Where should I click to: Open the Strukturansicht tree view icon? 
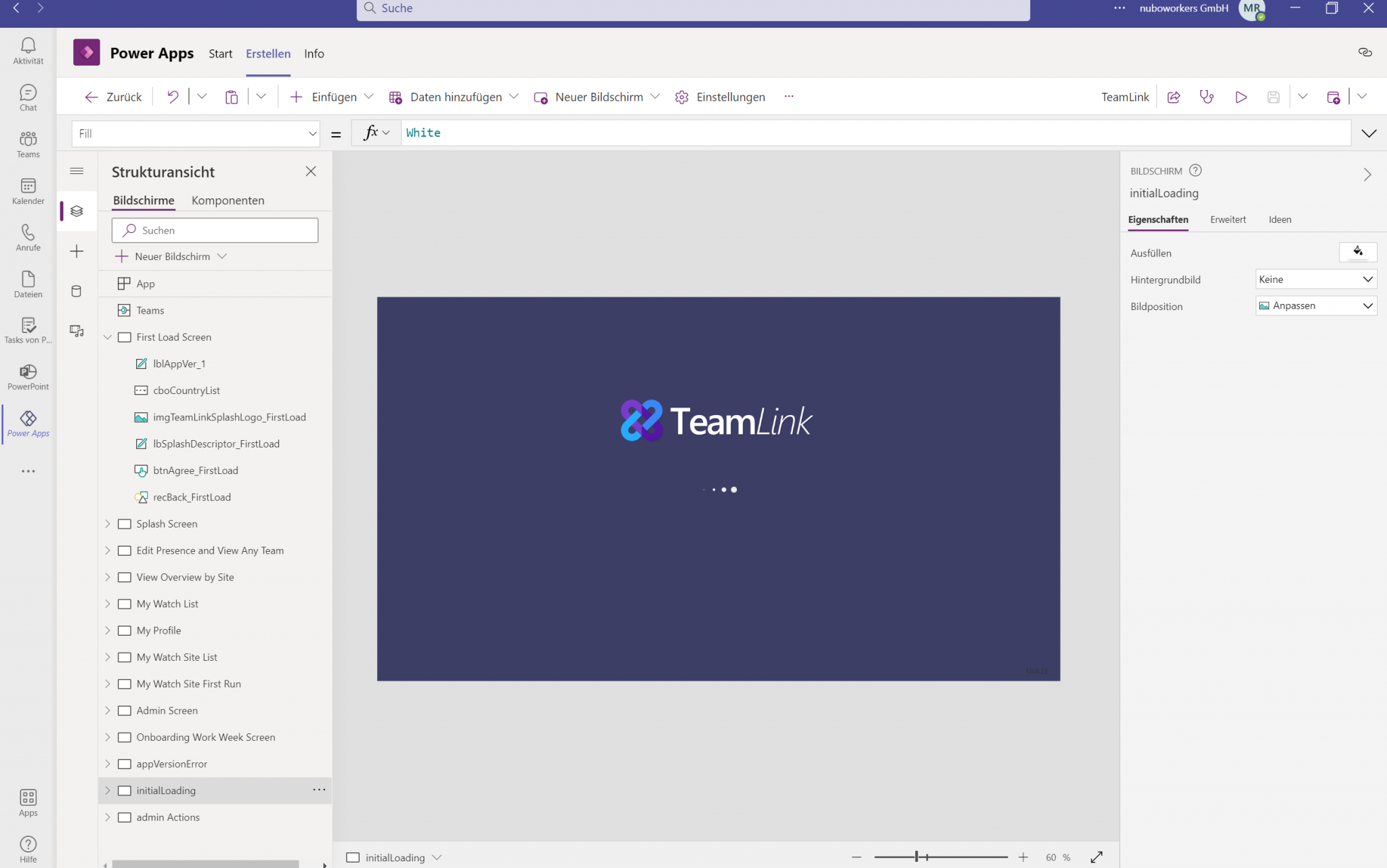pyautogui.click(x=77, y=211)
